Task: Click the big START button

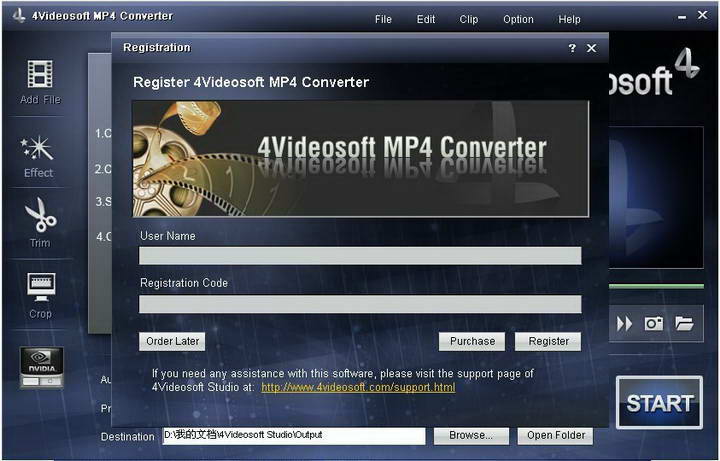Action: 659,403
